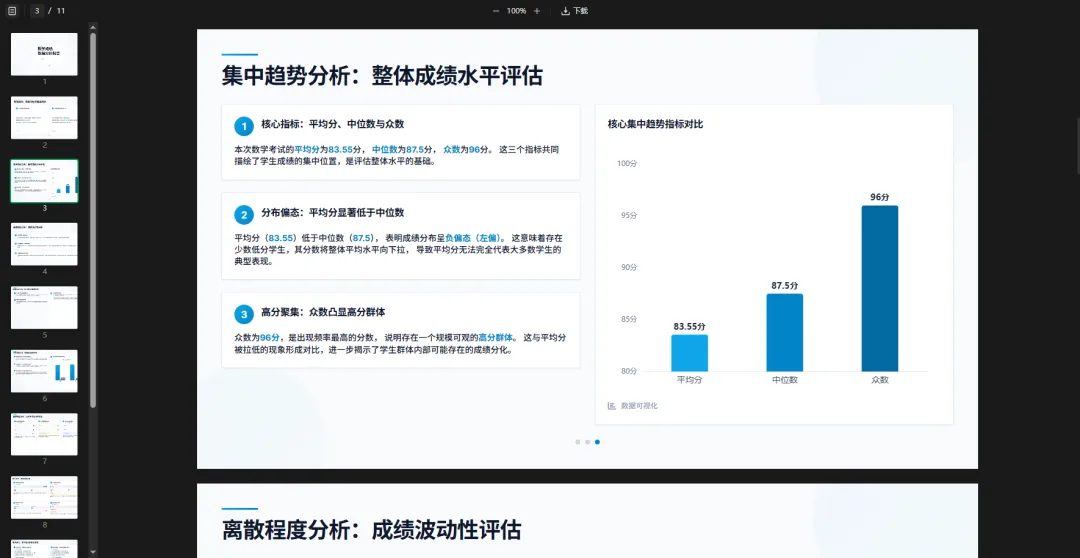Viewport: 1080px width, 558px height.
Task: Click the 95分 y-axis label
Action: (x=630, y=215)
